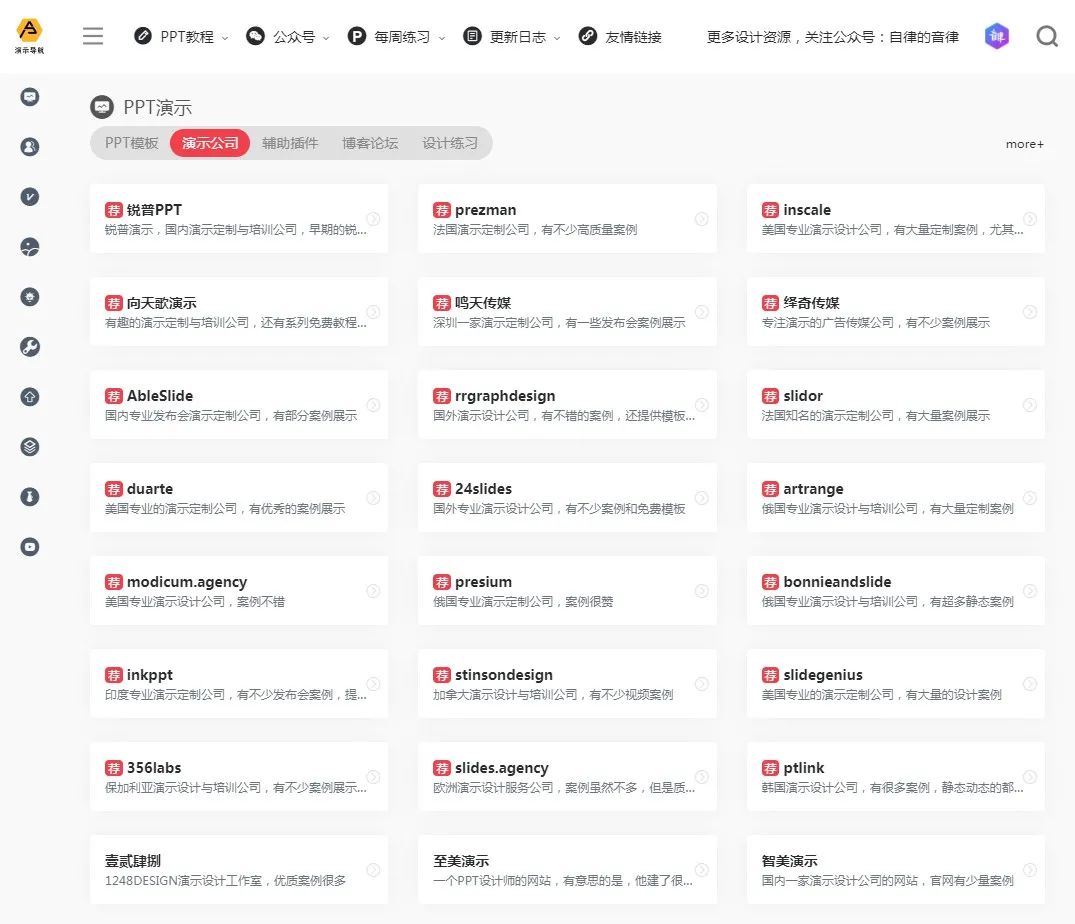
Task: Click the arrow icon on duarte card
Action: [x=373, y=498]
